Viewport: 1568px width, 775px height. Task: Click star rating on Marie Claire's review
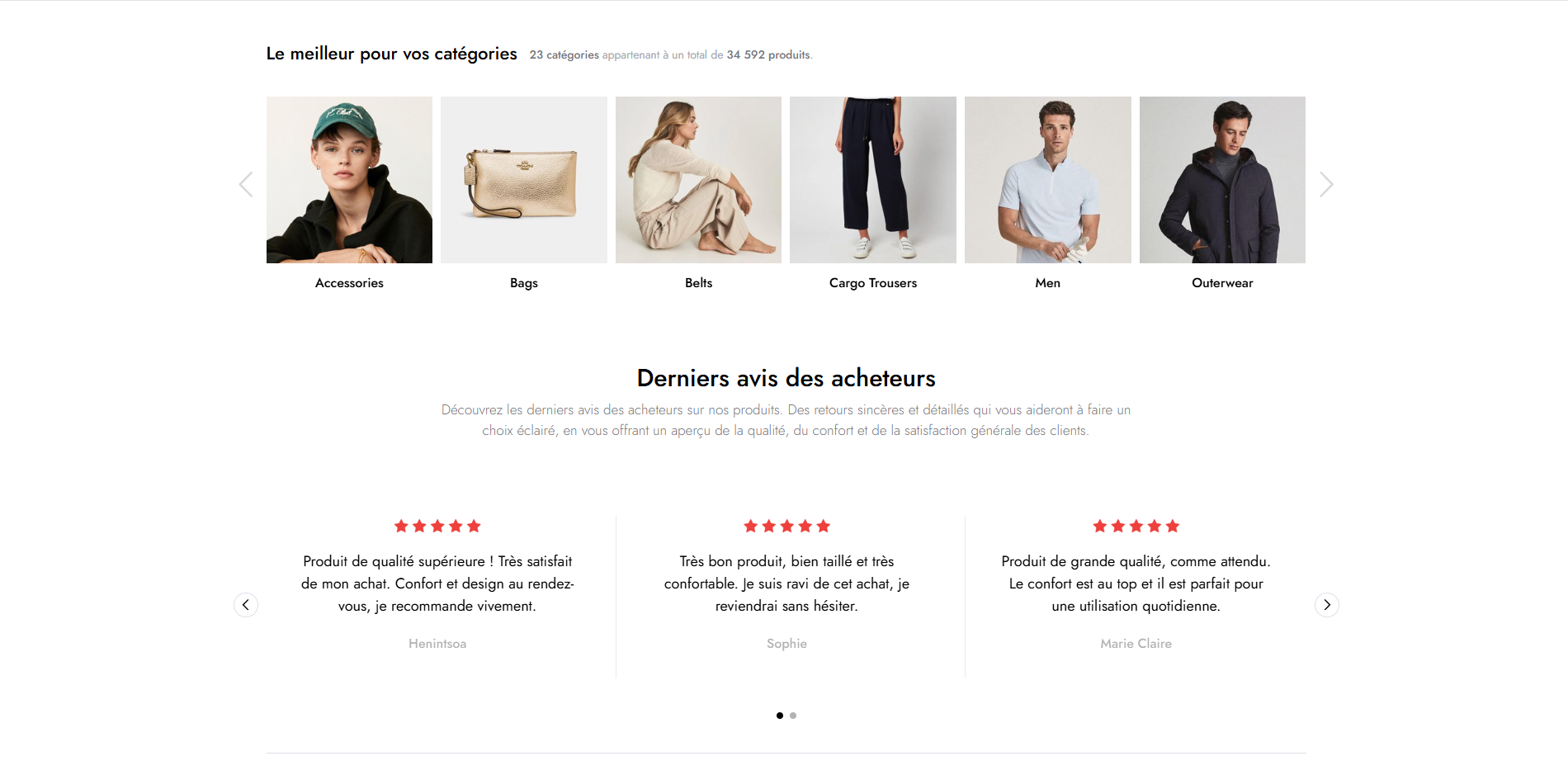coord(1136,526)
